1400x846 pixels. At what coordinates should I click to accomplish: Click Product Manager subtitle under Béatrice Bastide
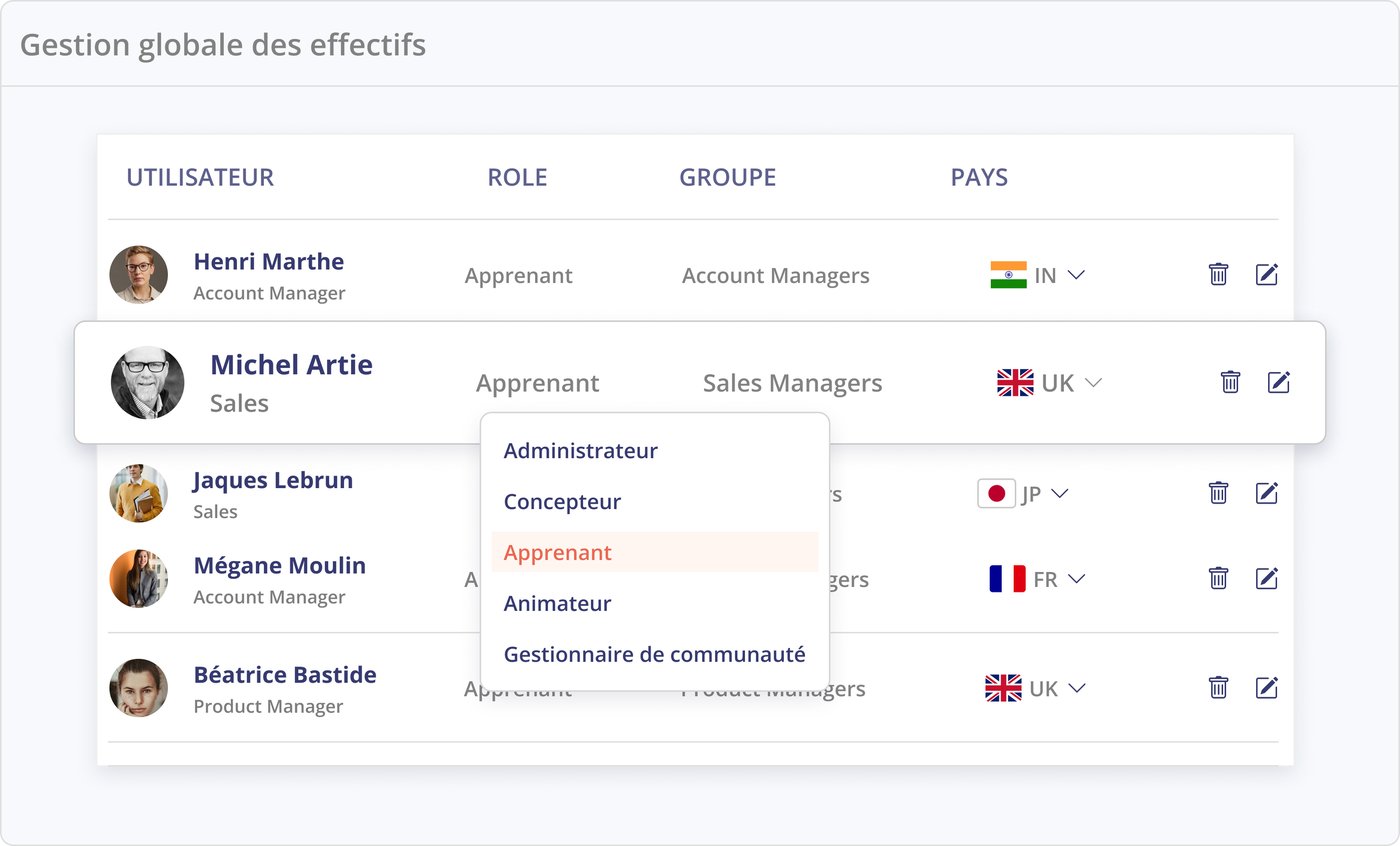[268, 706]
